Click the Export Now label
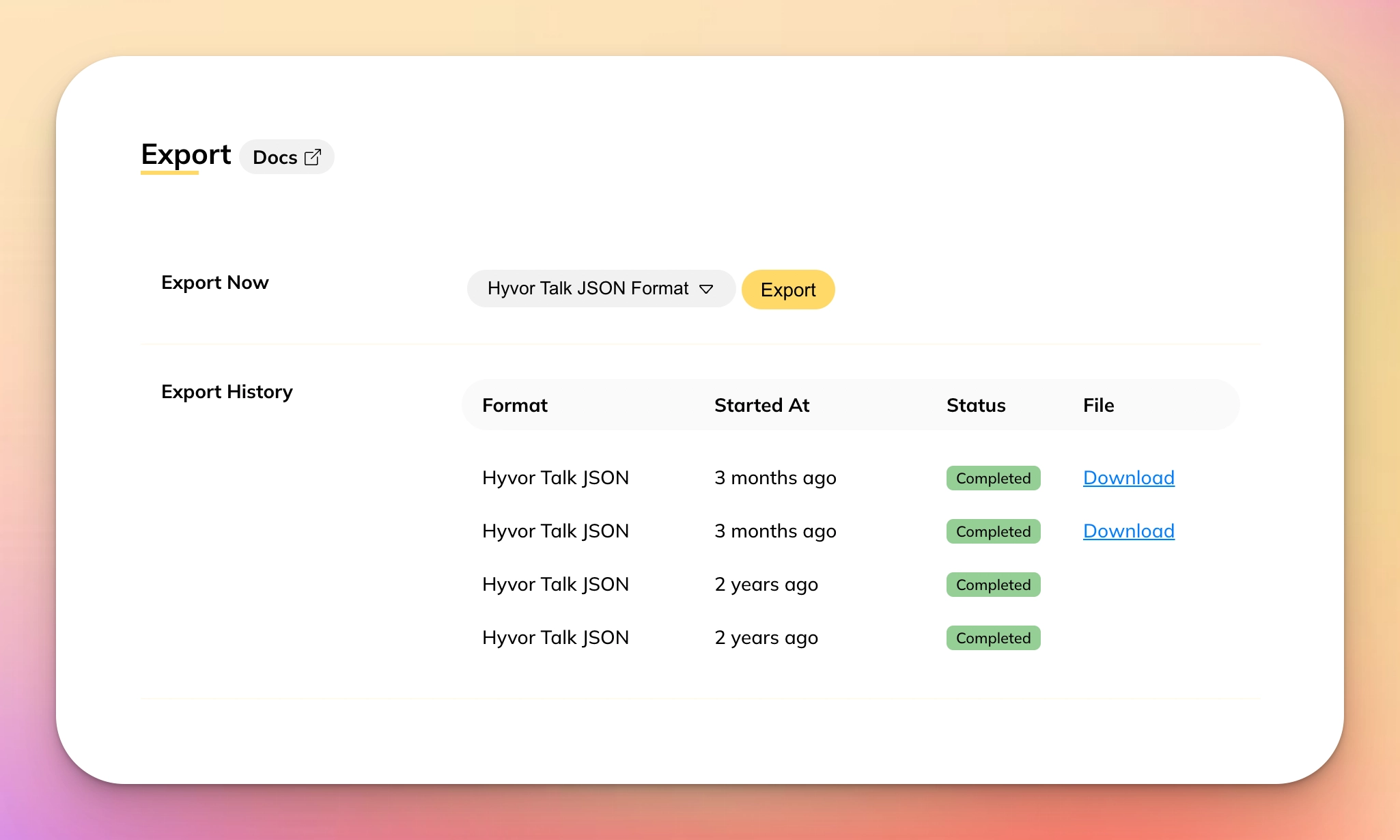The width and height of the screenshot is (1400, 840). pos(215,283)
